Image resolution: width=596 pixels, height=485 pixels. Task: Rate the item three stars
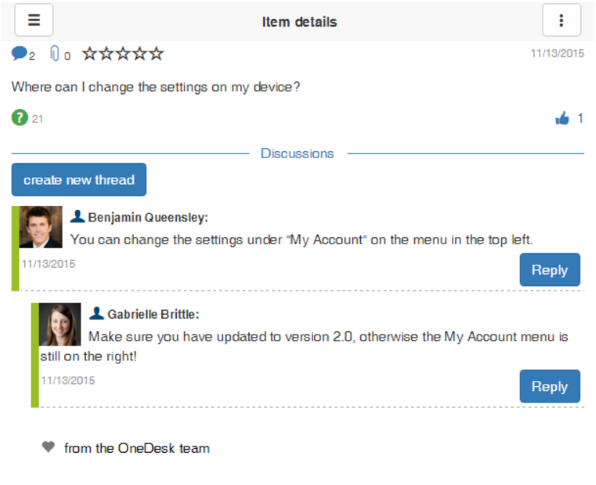coord(123,54)
